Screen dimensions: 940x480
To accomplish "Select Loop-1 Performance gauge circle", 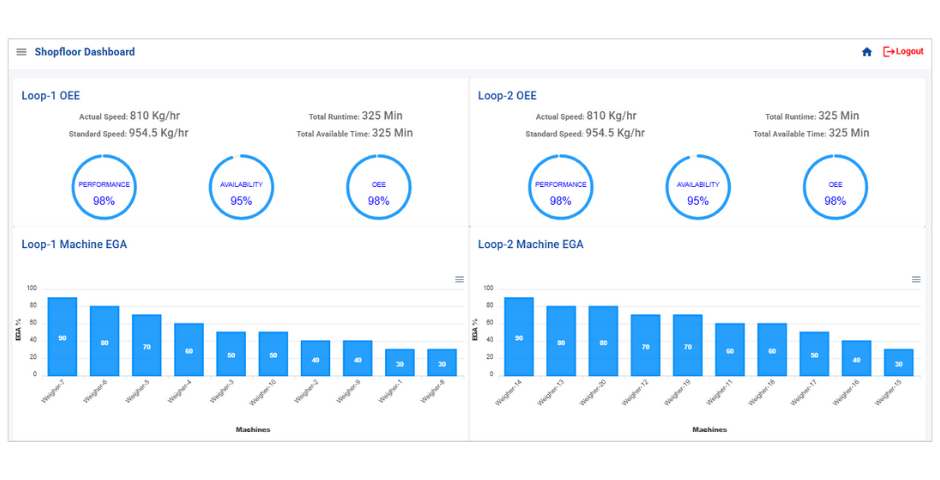I will click(104, 188).
